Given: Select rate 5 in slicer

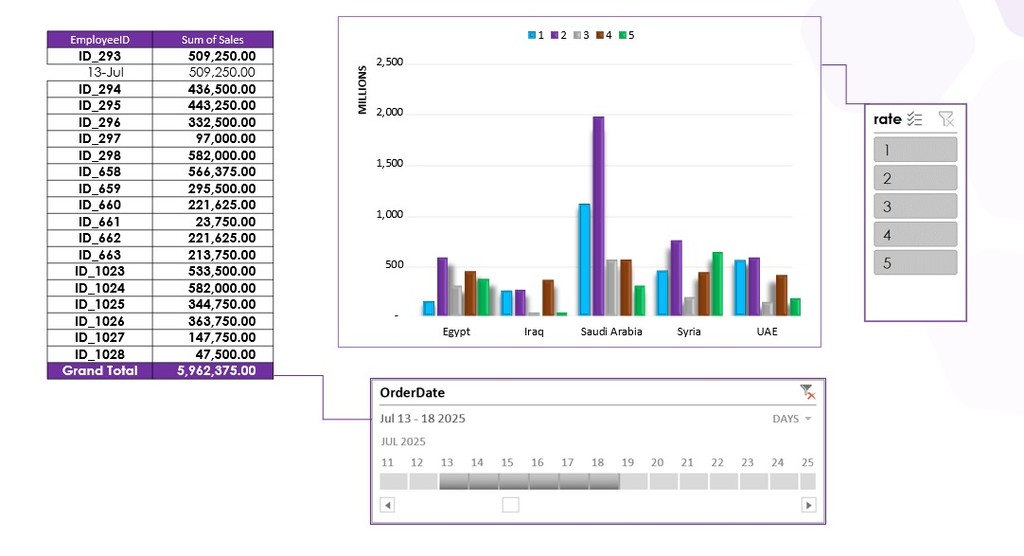Looking at the screenshot, I should 915,263.
